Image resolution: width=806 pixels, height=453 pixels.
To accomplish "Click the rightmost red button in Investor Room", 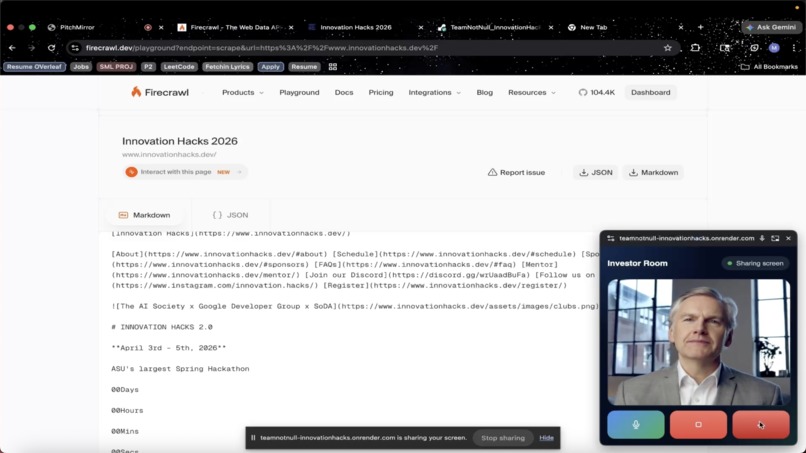I will (761, 425).
